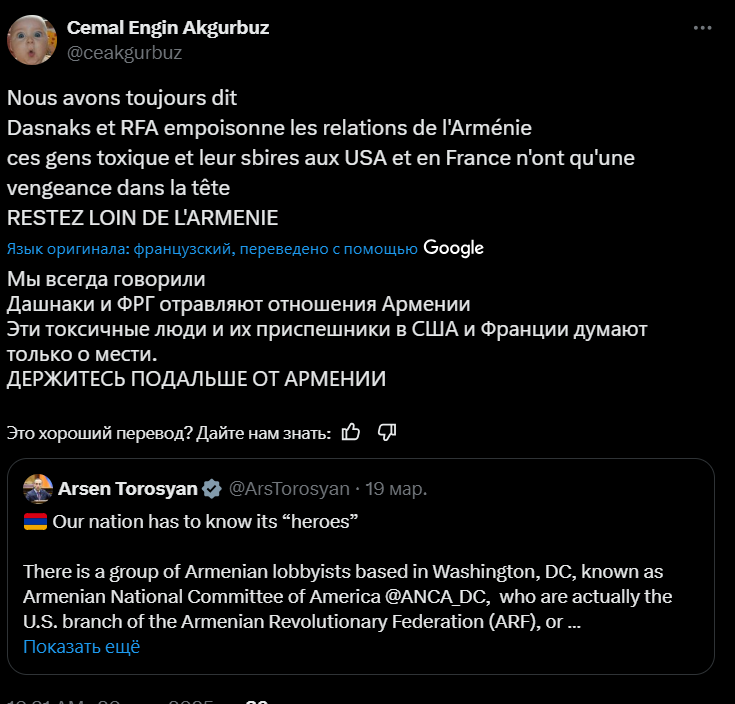This screenshot has width=735, height=704.
Task: Click the Google logo in translation notice
Action: [453, 248]
